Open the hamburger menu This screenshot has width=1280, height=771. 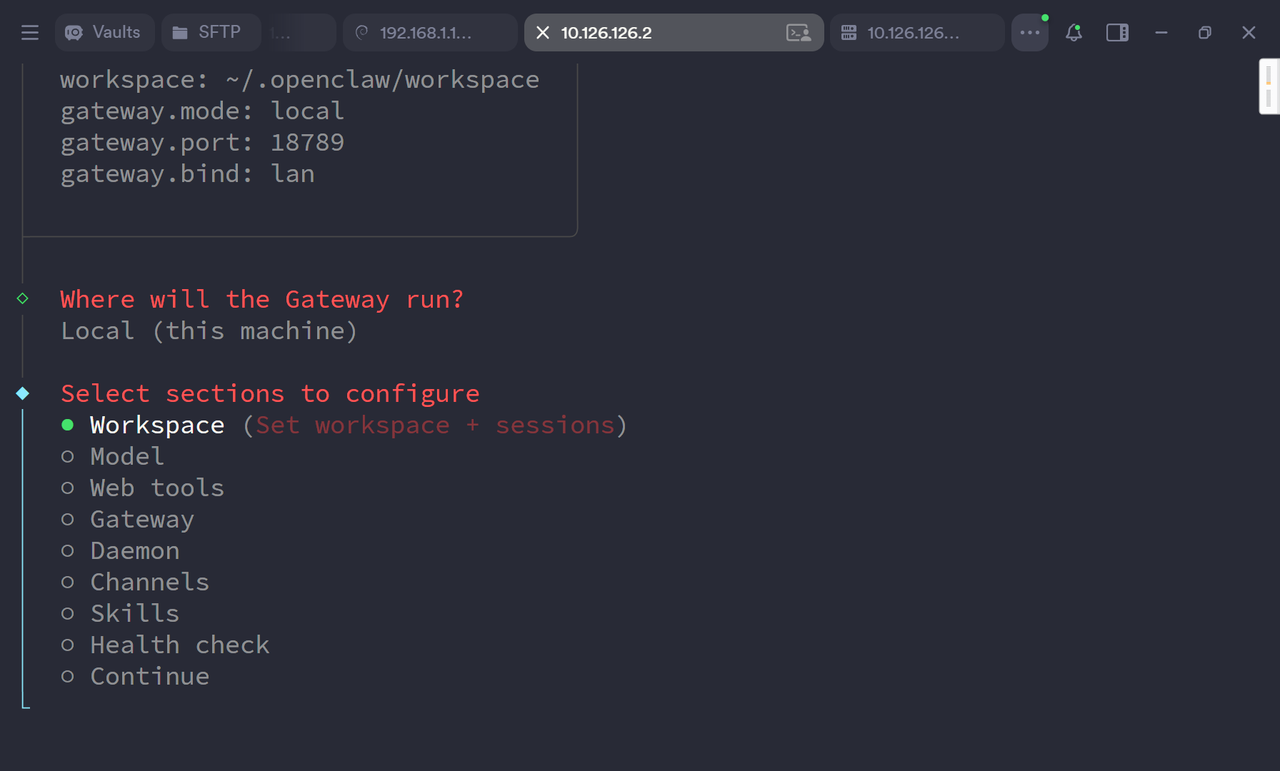point(30,32)
